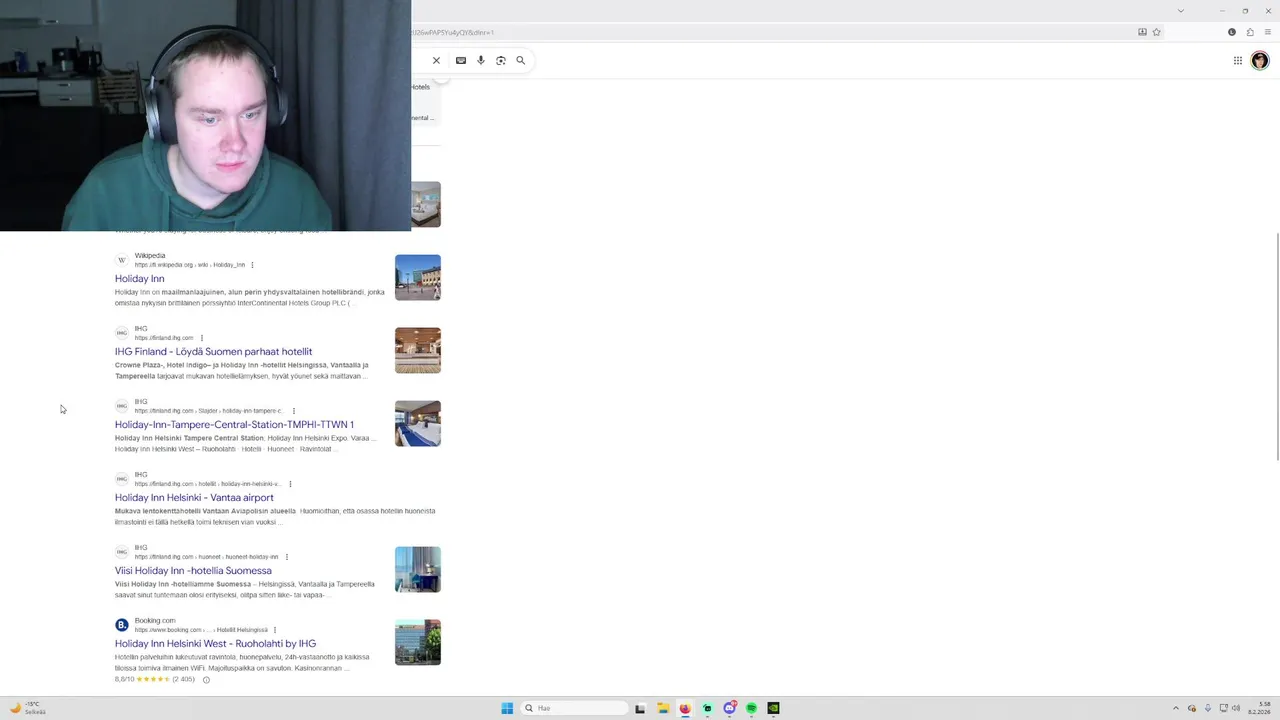
Task: Open the Firefox hamburger menu
Action: pyautogui.click(x=1268, y=32)
